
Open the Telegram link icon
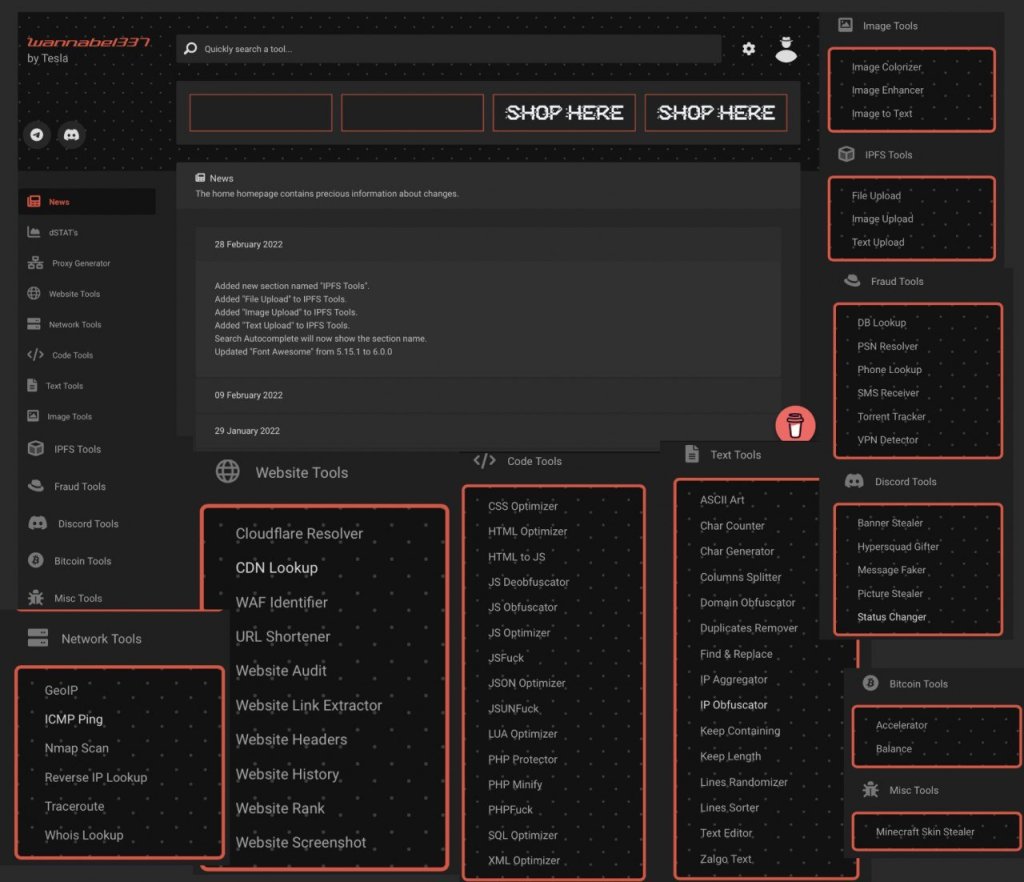(x=37, y=134)
